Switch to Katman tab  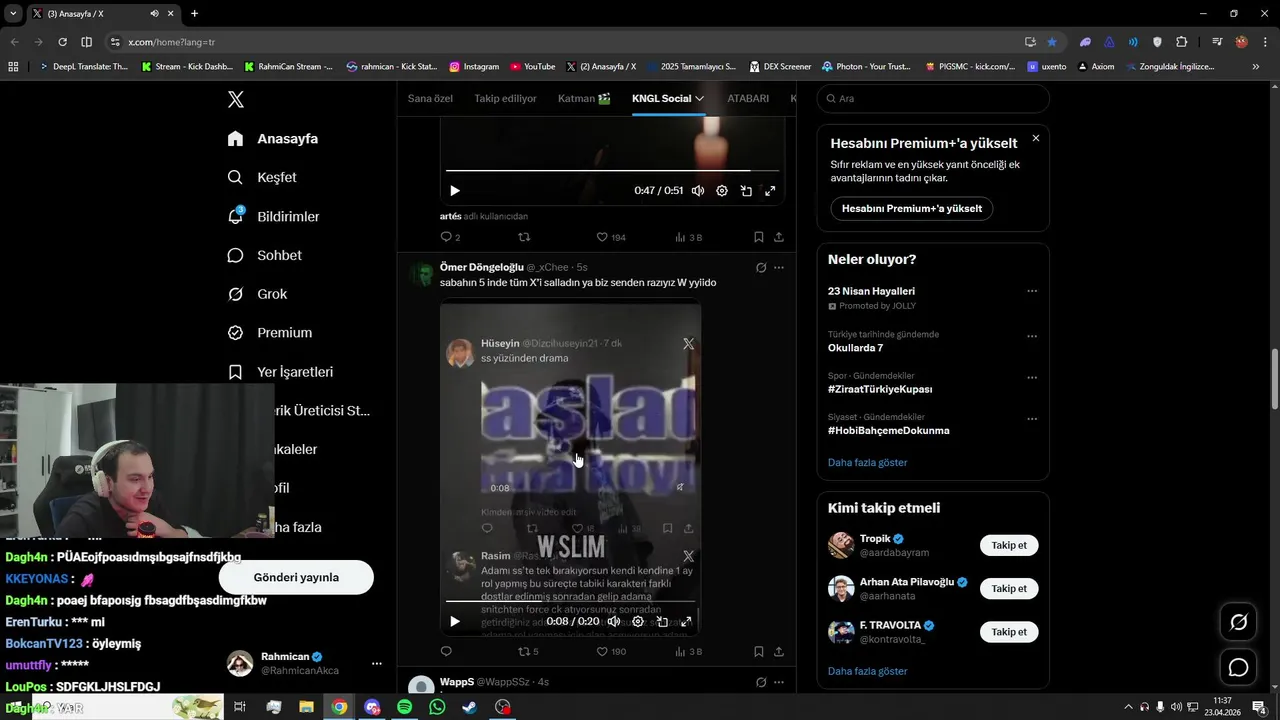point(584,98)
